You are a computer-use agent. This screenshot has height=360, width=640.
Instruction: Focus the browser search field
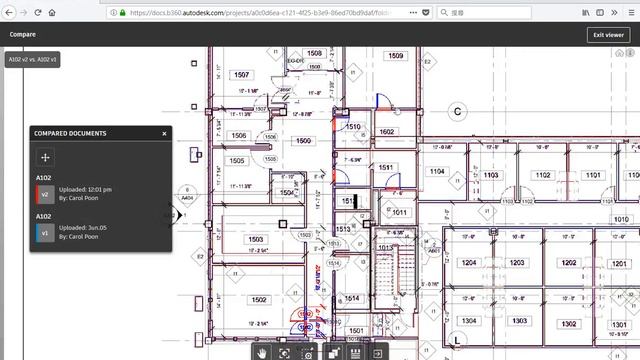[x=484, y=13]
